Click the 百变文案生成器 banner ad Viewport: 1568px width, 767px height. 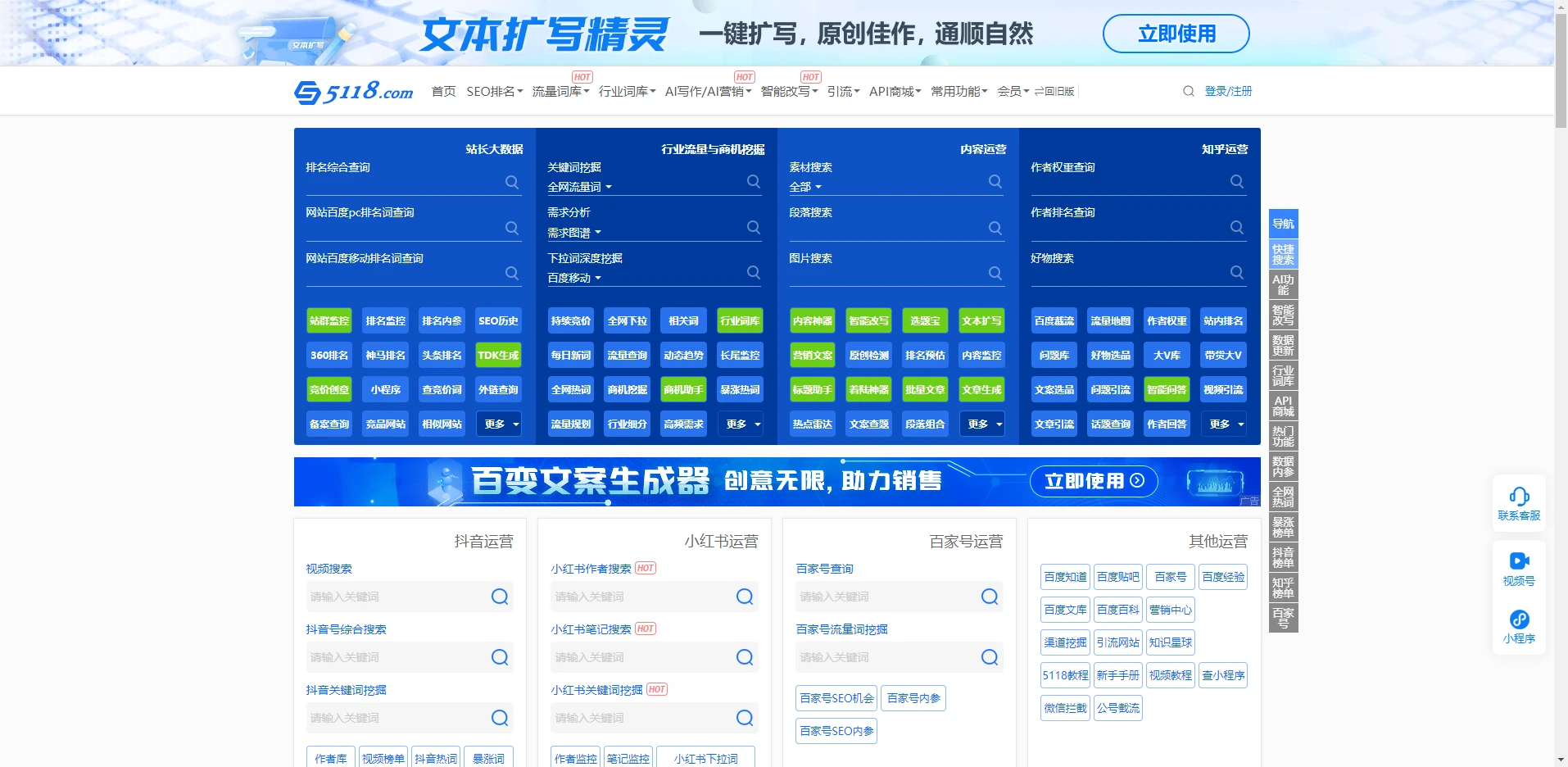tap(777, 481)
